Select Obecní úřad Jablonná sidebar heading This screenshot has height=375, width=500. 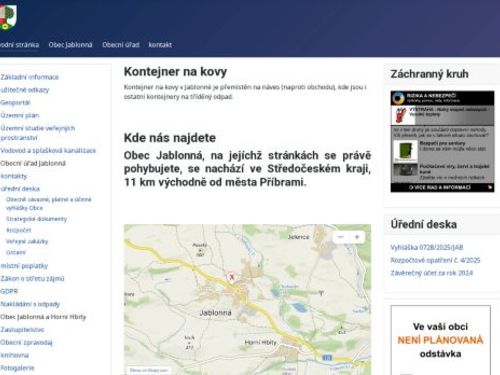click(33, 163)
